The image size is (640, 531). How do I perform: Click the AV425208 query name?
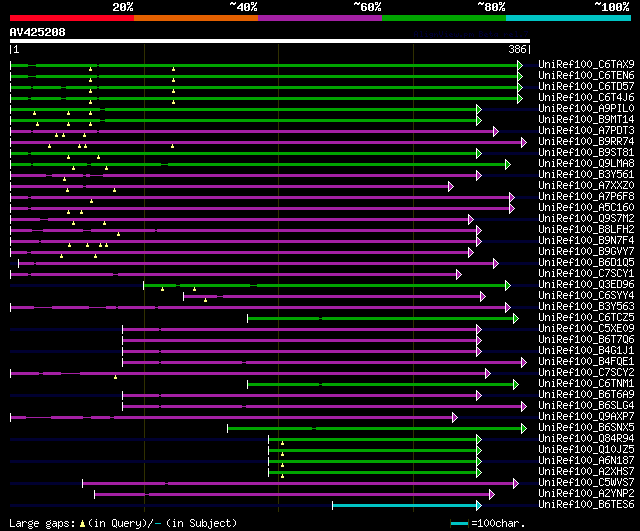(38, 33)
